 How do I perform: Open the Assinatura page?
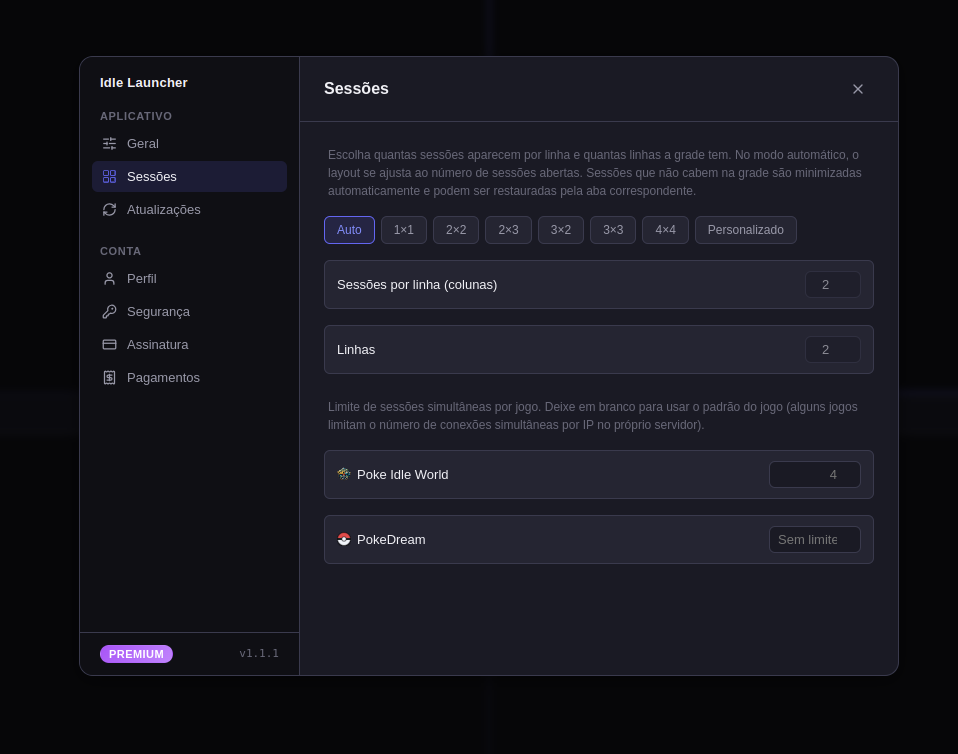(x=189, y=345)
